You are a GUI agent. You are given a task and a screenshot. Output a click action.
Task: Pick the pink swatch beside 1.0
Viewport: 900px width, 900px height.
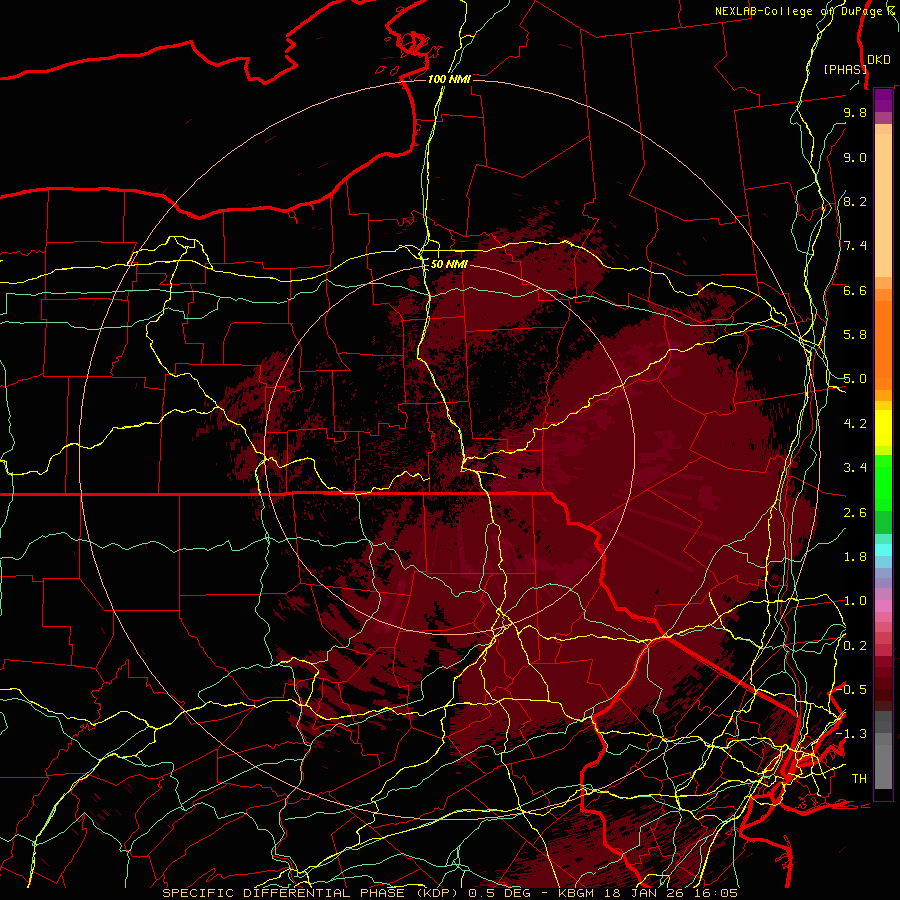point(883,606)
